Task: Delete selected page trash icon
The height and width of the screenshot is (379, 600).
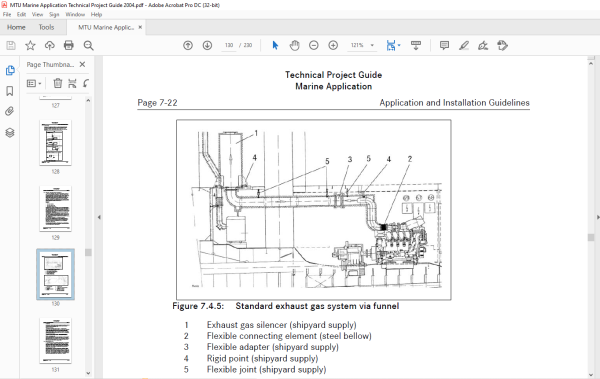Action: point(58,83)
